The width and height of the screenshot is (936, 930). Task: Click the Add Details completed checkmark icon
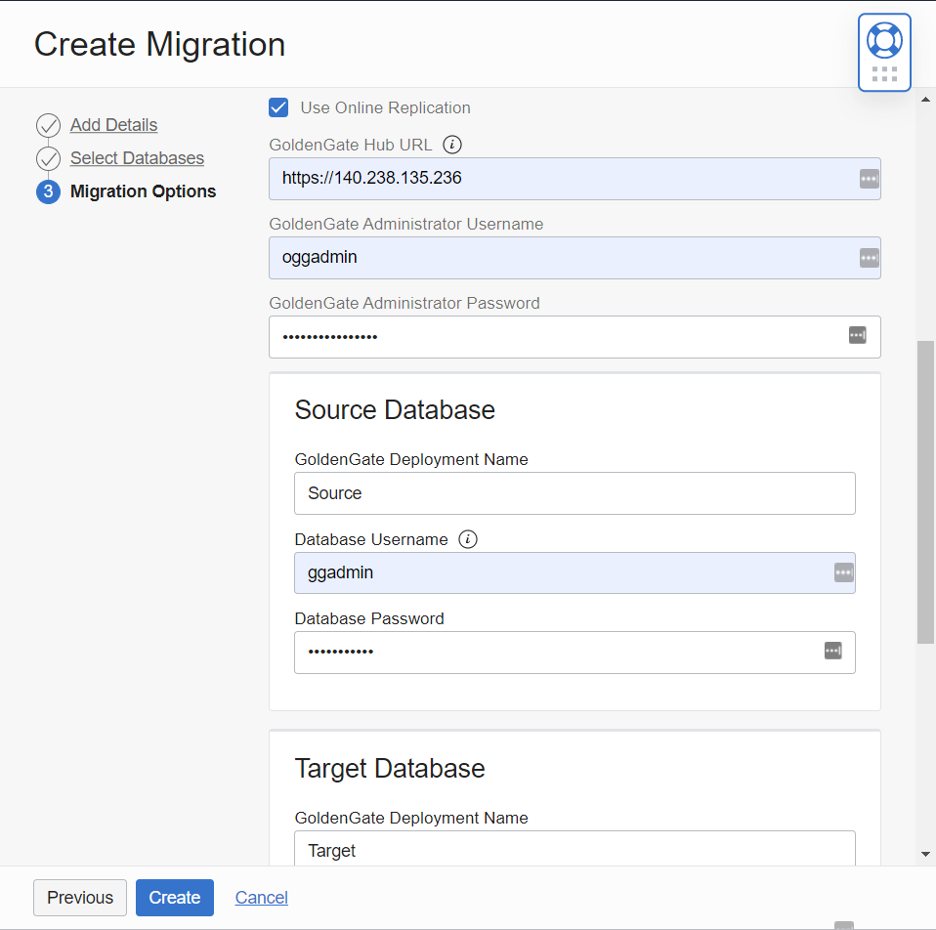[x=48, y=125]
